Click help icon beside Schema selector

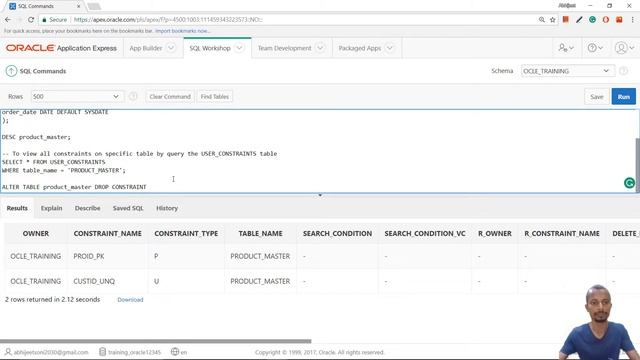pyautogui.click(x=623, y=71)
